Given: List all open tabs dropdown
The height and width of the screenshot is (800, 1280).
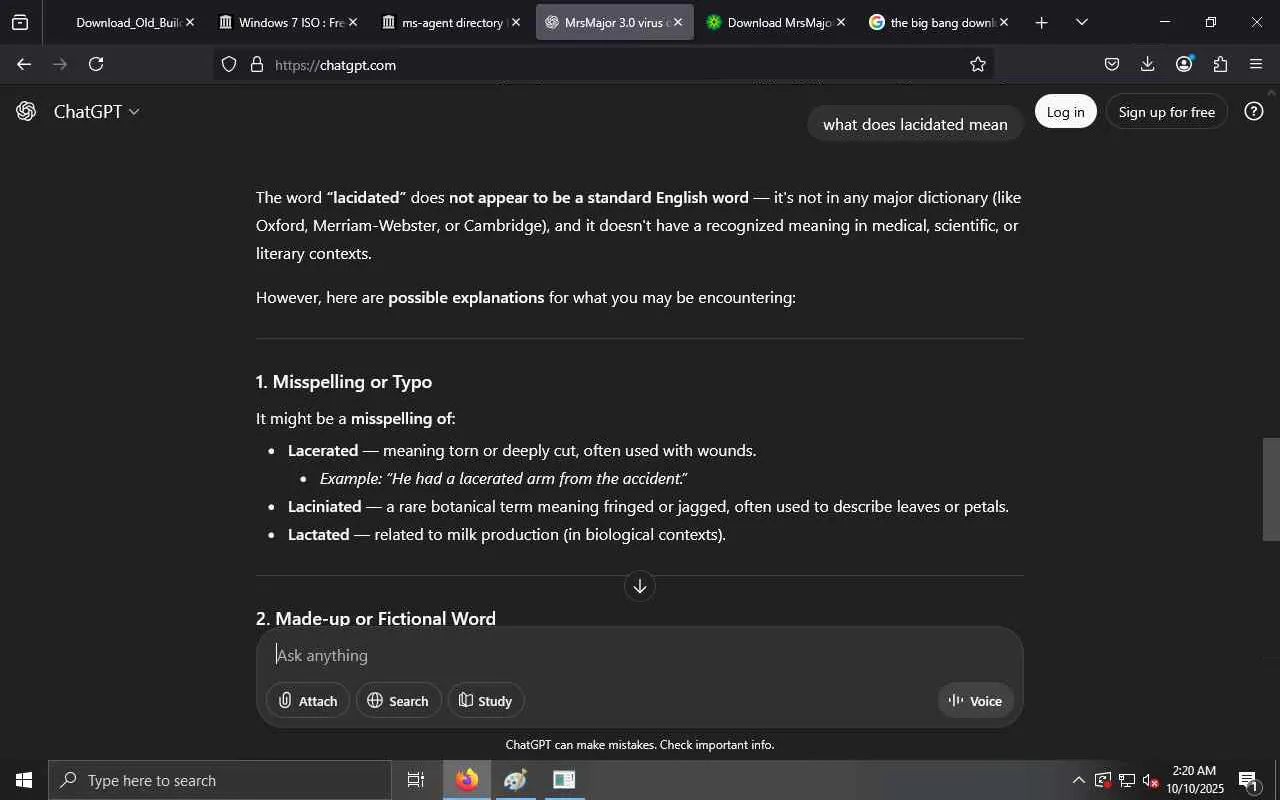Looking at the screenshot, I should 1081,22.
